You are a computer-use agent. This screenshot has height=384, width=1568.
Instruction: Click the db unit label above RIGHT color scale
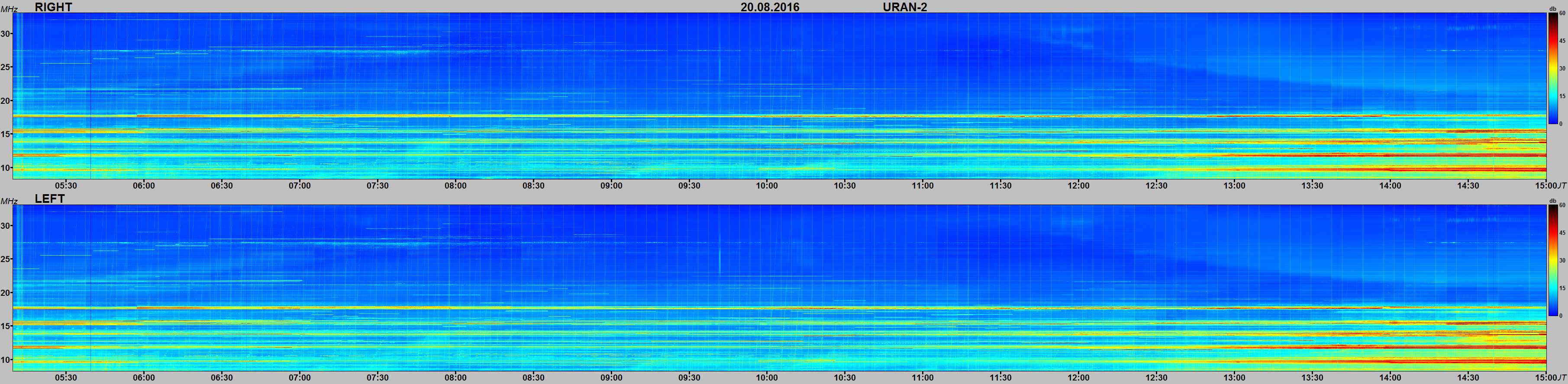click(x=1553, y=9)
